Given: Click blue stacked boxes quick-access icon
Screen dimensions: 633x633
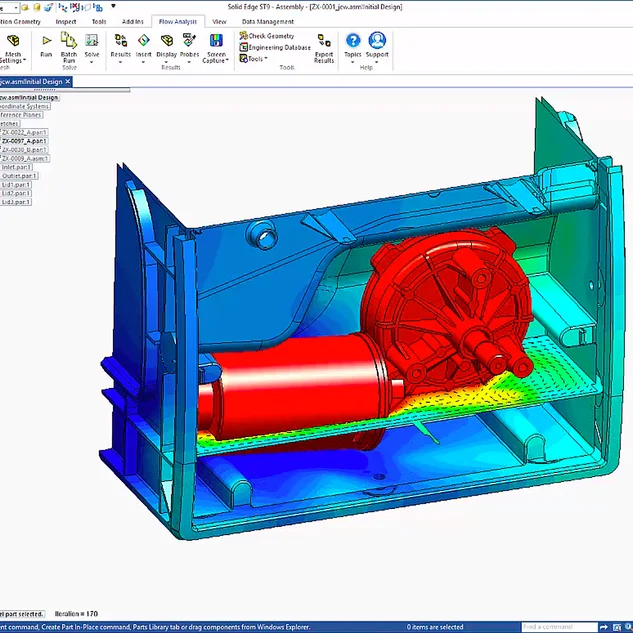Looking at the screenshot, I should [98, 7].
